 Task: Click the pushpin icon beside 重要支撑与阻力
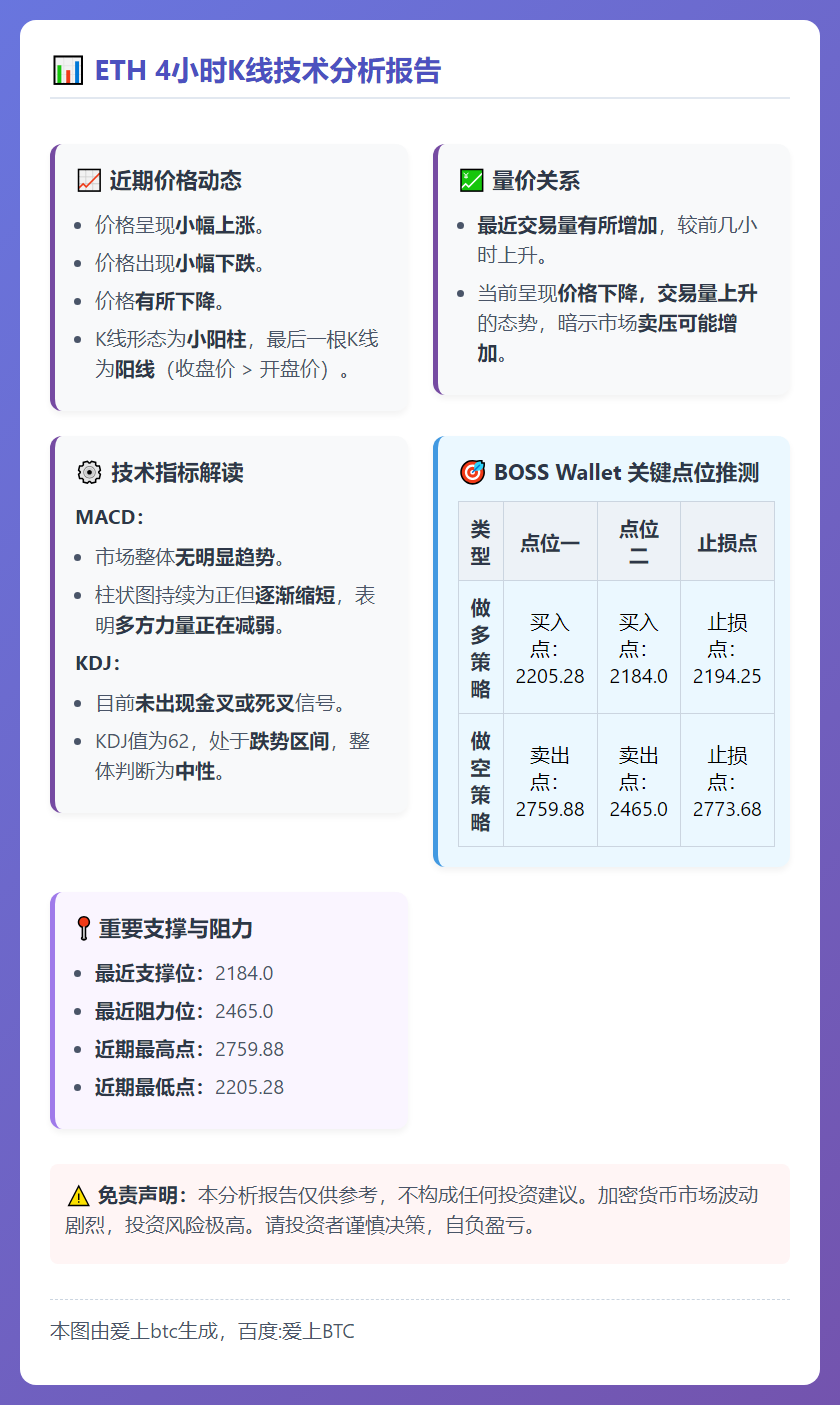click(x=84, y=929)
